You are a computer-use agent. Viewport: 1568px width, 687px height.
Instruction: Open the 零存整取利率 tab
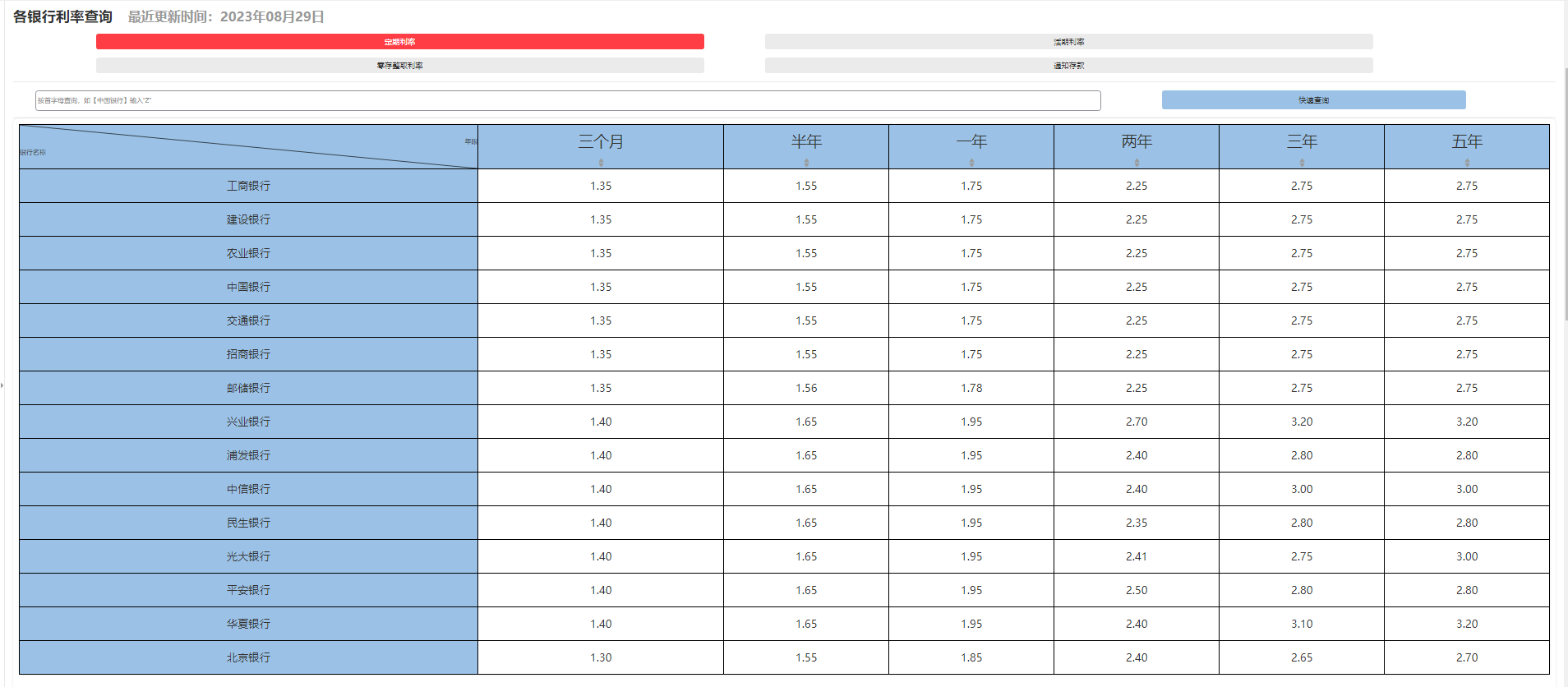(400, 66)
